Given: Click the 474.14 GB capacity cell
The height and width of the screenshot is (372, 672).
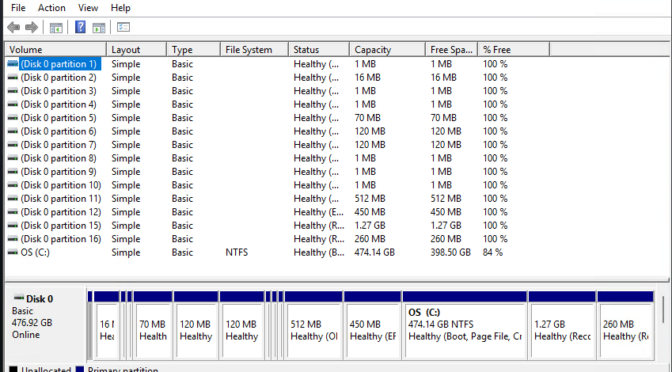Looking at the screenshot, I should click(x=375, y=252).
